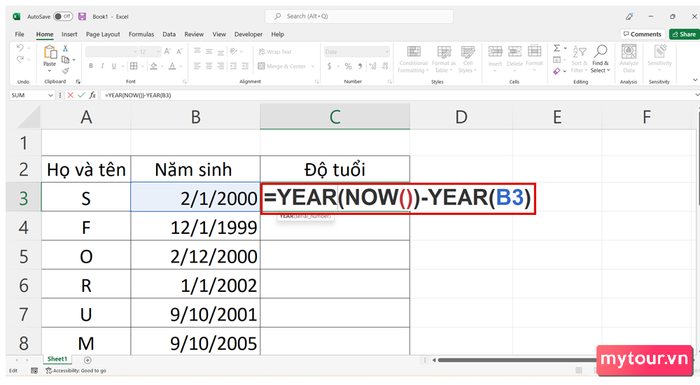Click the Paste clipboard icon
This screenshot has width=700, height=385.
click(x=50, y=53)
